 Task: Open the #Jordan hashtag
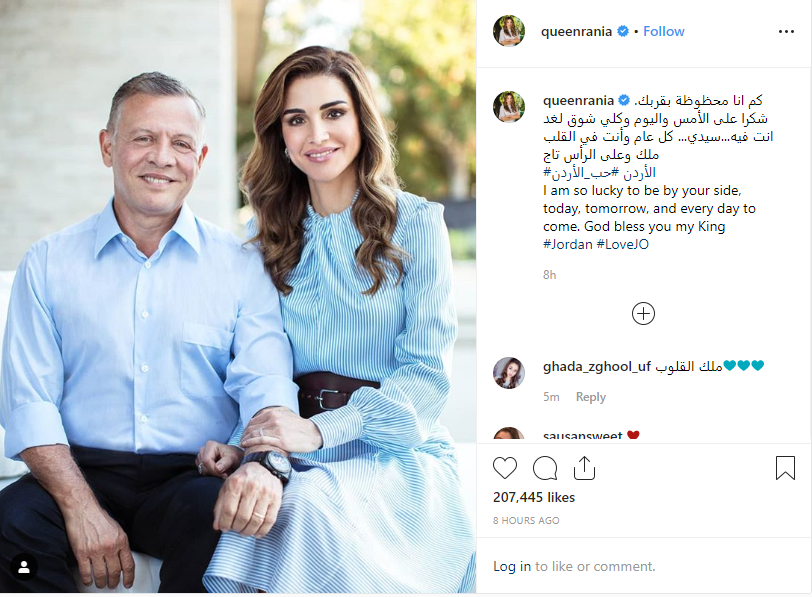pos(568,244)
